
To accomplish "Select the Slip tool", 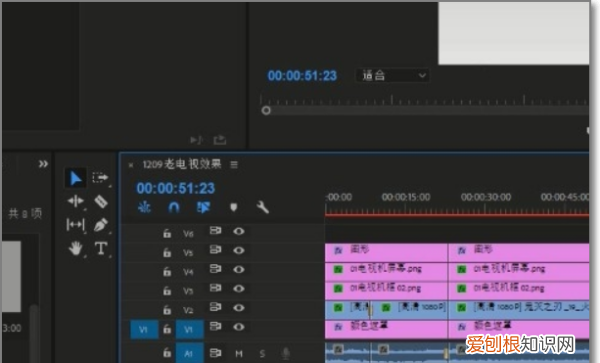I will coord(75,225).
